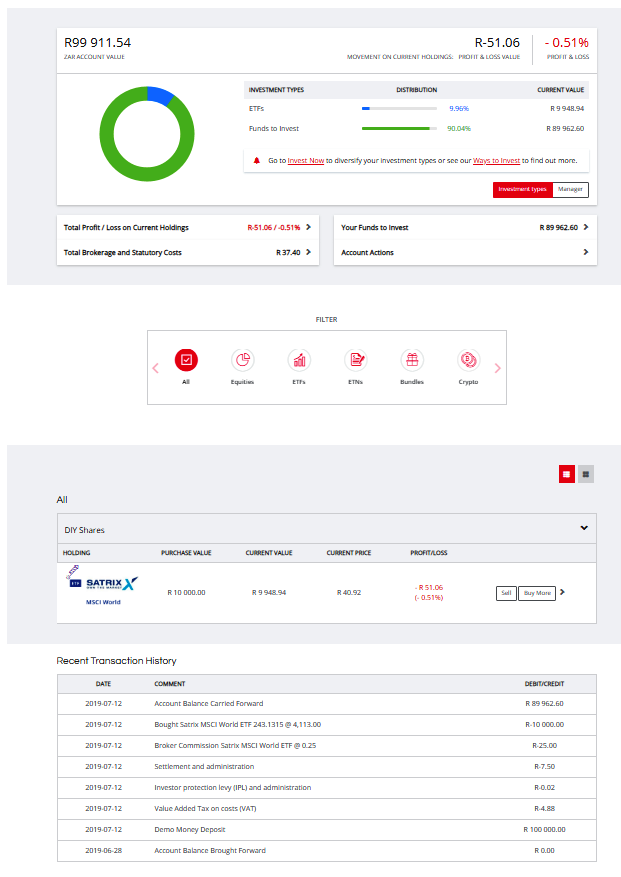
Task: Filter holdings by Equities
Action: coord(243,360)
